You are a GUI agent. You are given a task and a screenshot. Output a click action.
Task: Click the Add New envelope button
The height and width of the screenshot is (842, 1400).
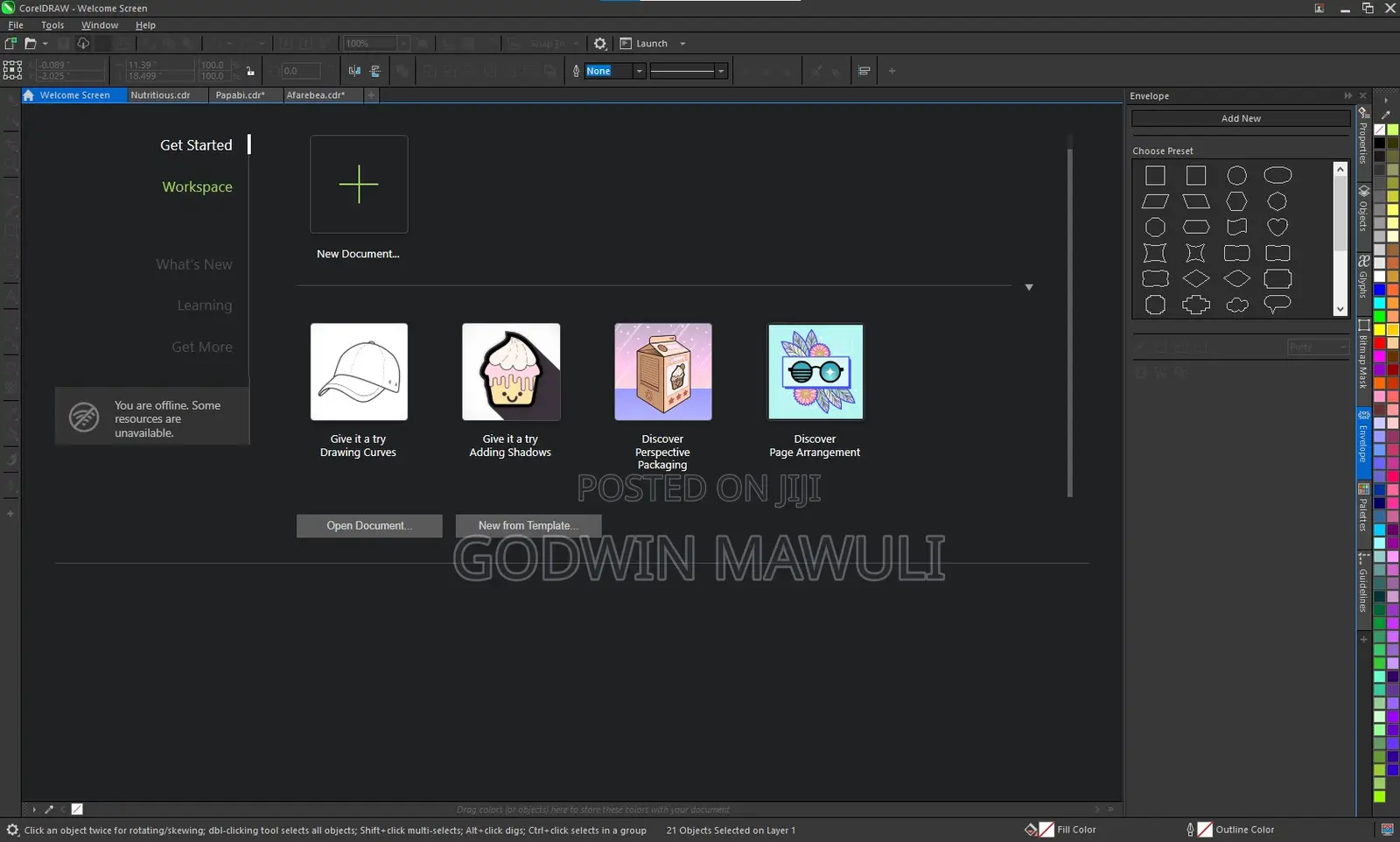pyautogui.click(x=1241, y=118)
